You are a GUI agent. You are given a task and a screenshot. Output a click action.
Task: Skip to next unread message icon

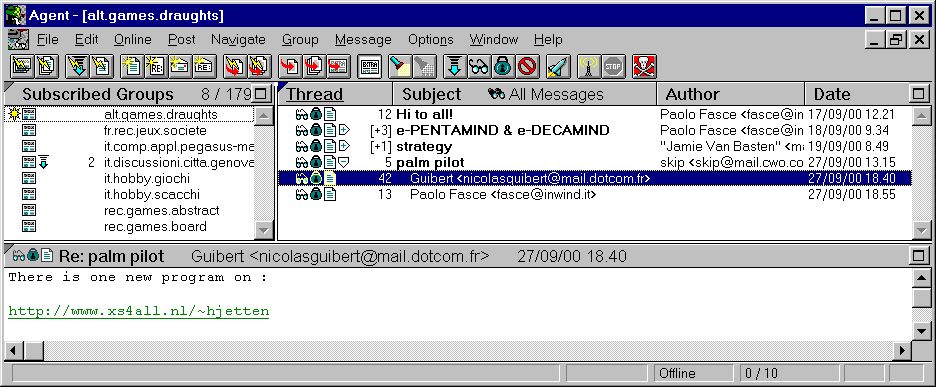click(x=235, y=66)
